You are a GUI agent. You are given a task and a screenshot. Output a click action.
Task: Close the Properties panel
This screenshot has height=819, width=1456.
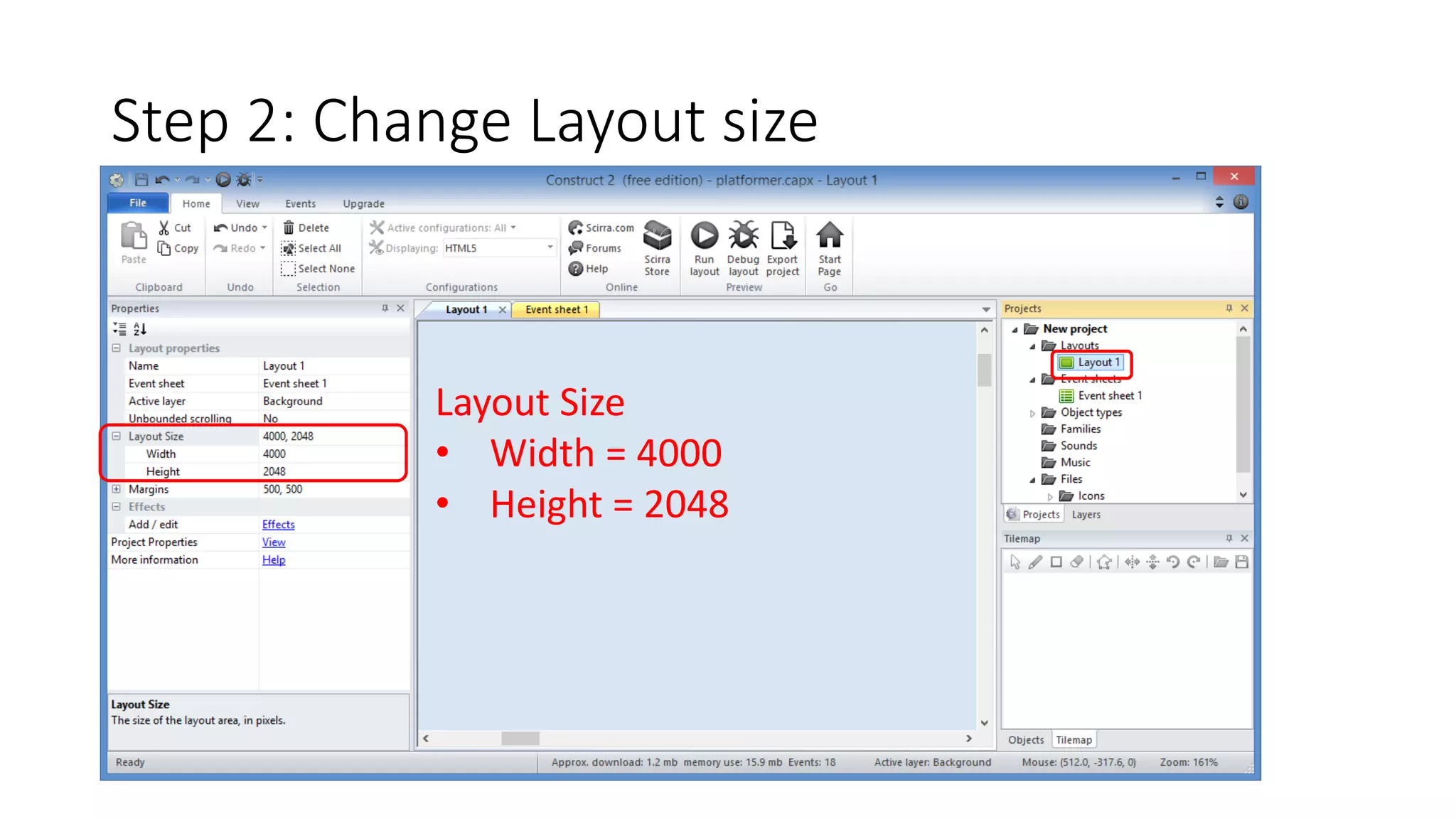pos(400,309)
